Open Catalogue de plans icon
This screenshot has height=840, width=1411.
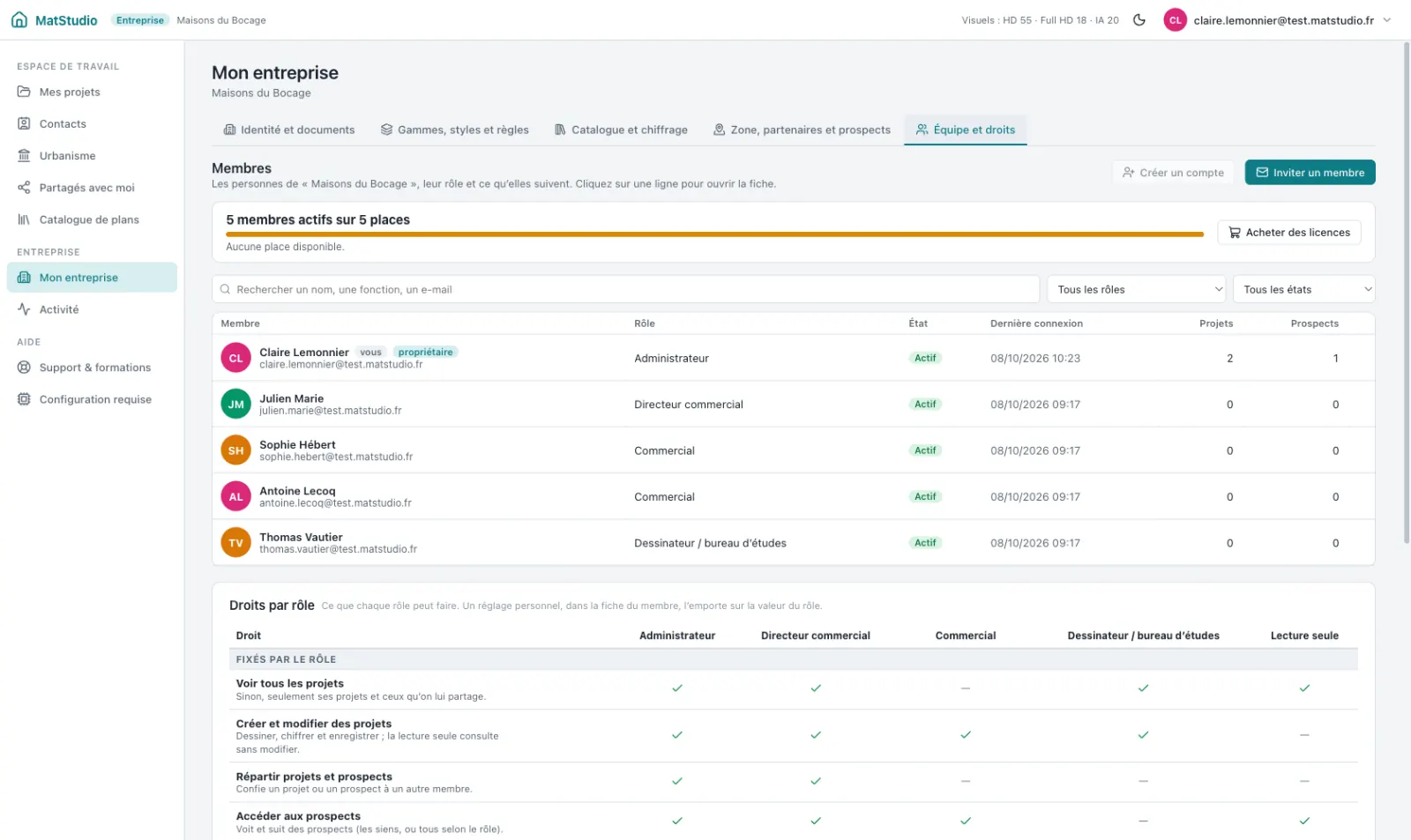coord(24,219)
